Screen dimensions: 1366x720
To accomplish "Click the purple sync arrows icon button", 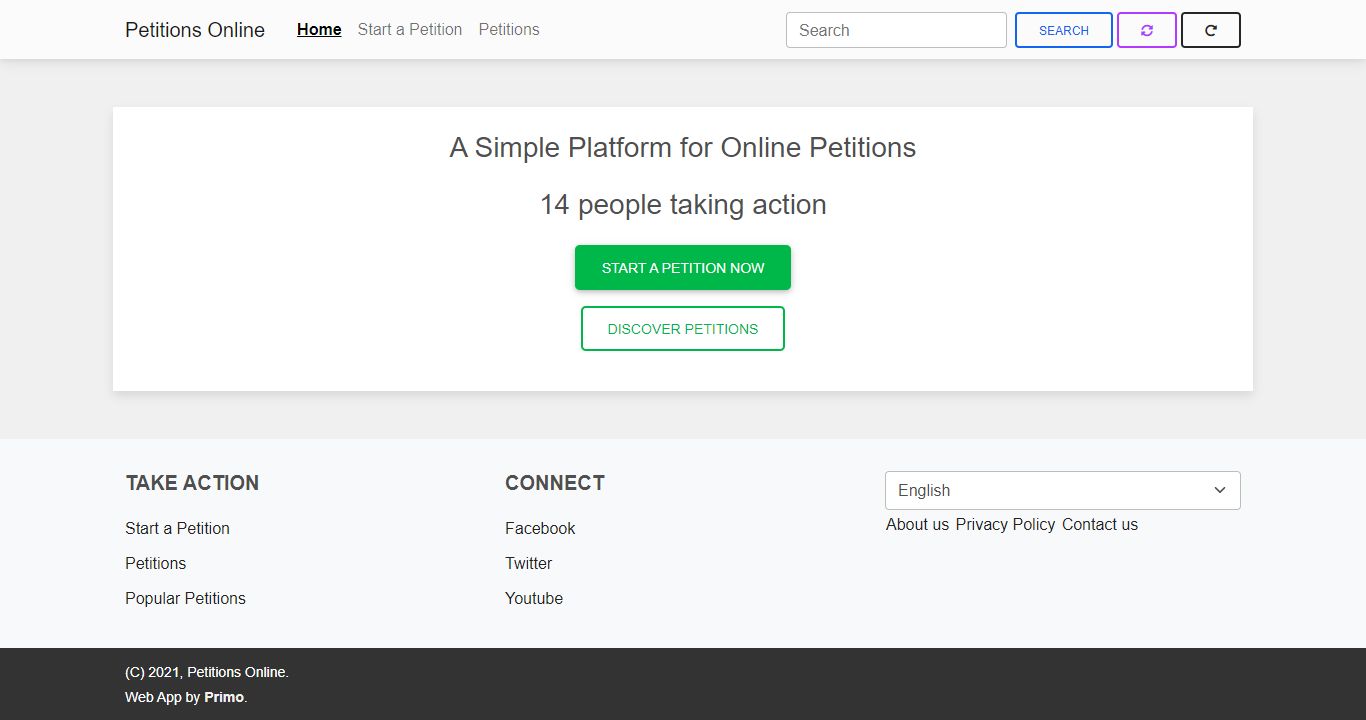I will pyautogui.click(x=1146, y=30).
